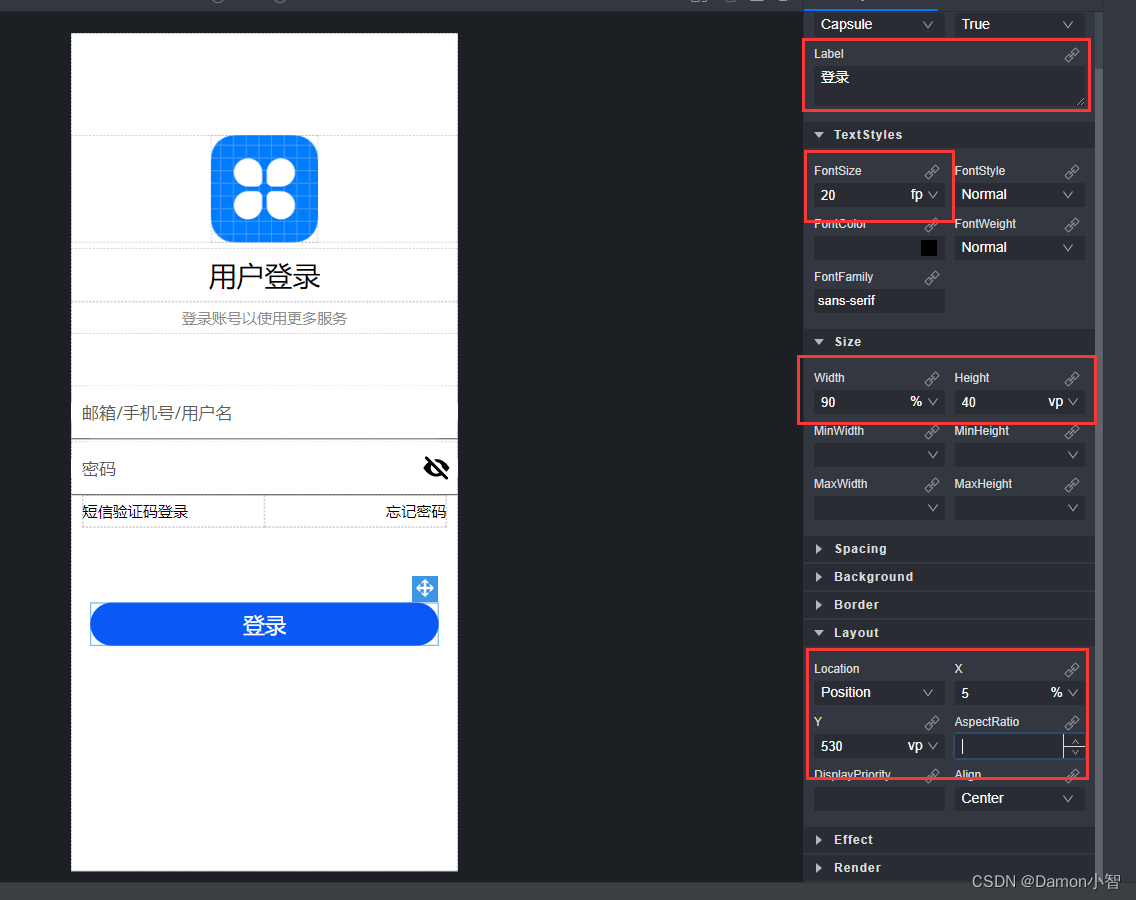The height and width of the screenshot is (900, 1136).
Task: Click the link icon beside MinWidth
Action: 932,432
